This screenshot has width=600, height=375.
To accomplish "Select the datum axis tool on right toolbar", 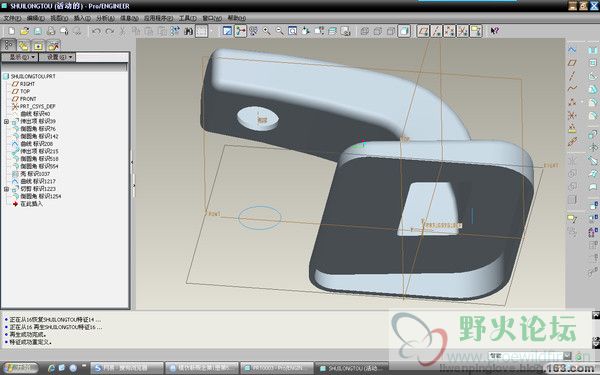I will coord(572,76).
